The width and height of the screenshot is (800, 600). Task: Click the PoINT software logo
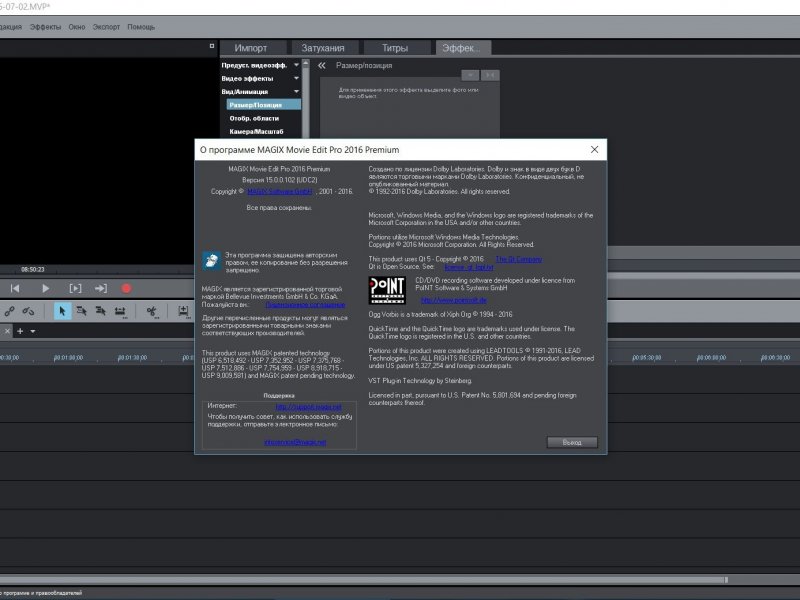tap(387, 290)
